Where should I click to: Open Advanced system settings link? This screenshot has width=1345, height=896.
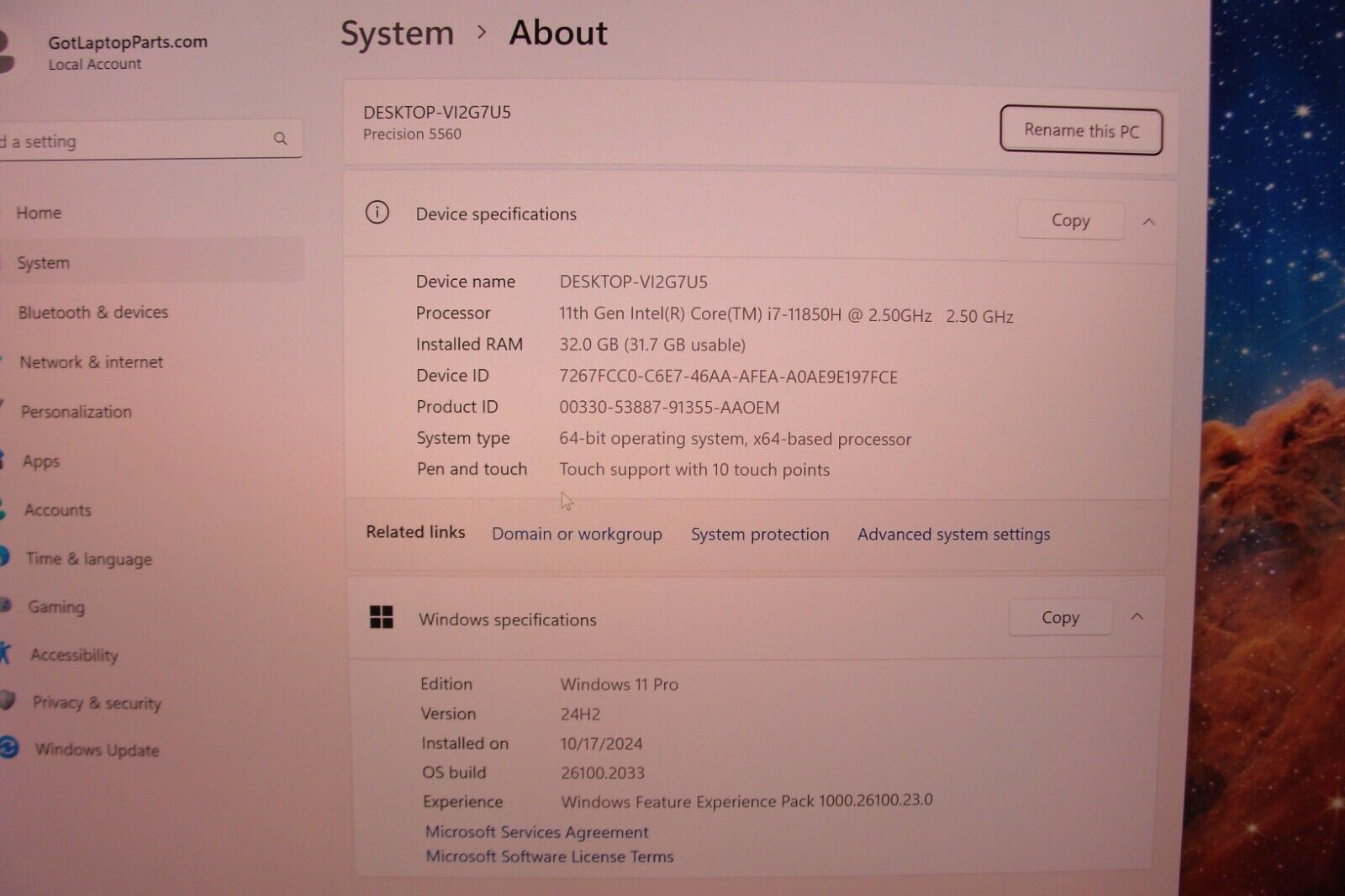953,535
